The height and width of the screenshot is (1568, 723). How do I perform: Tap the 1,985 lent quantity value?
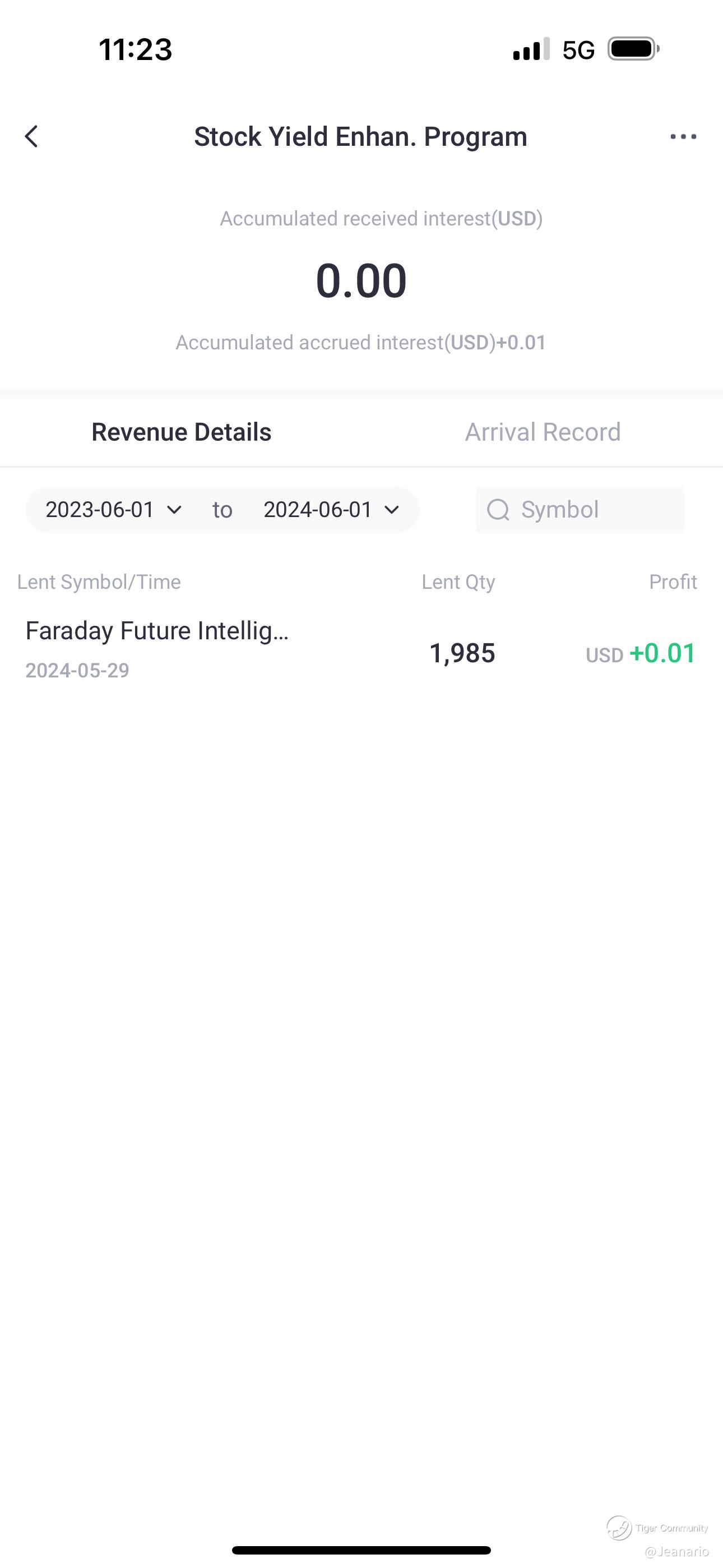(x=462, y=654)
